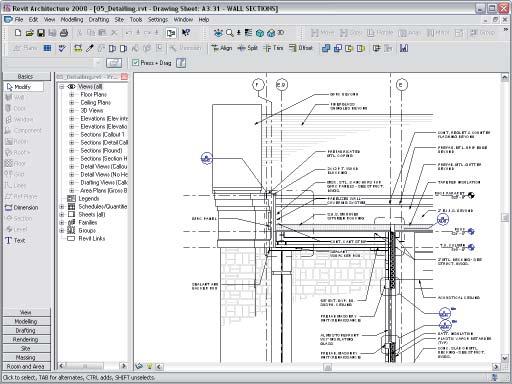Viewport: 512px width, 384px height.
Task: Click the drawing area horizontal scroll left arrow
Action: pos(159,367)
